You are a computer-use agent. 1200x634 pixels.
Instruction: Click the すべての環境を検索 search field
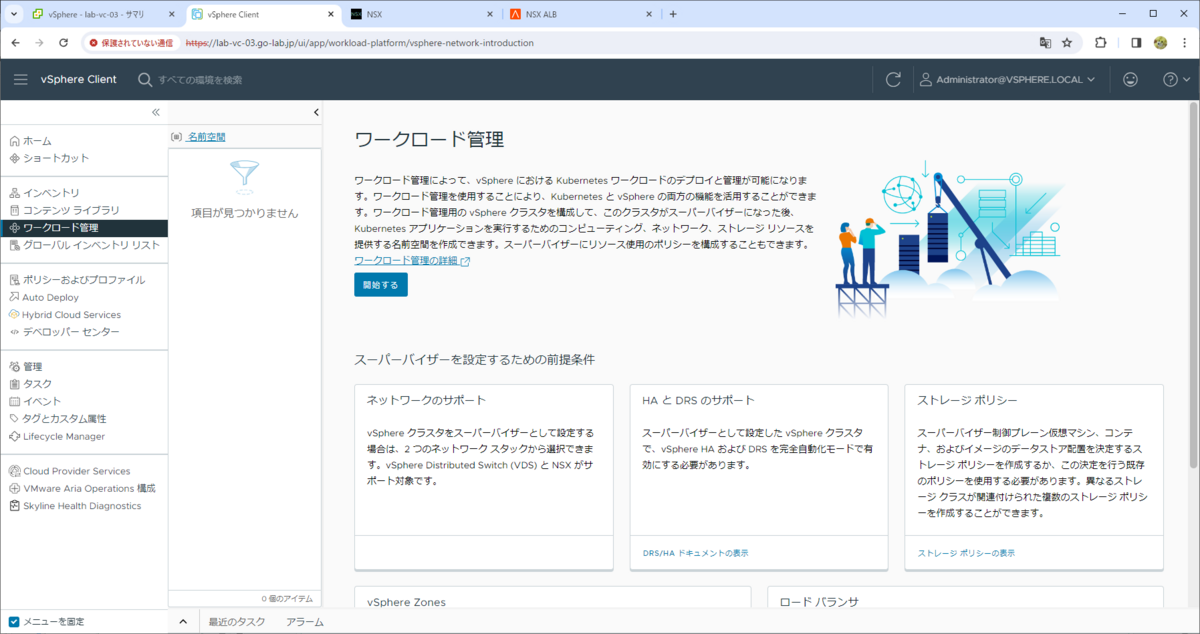point(200,79)
